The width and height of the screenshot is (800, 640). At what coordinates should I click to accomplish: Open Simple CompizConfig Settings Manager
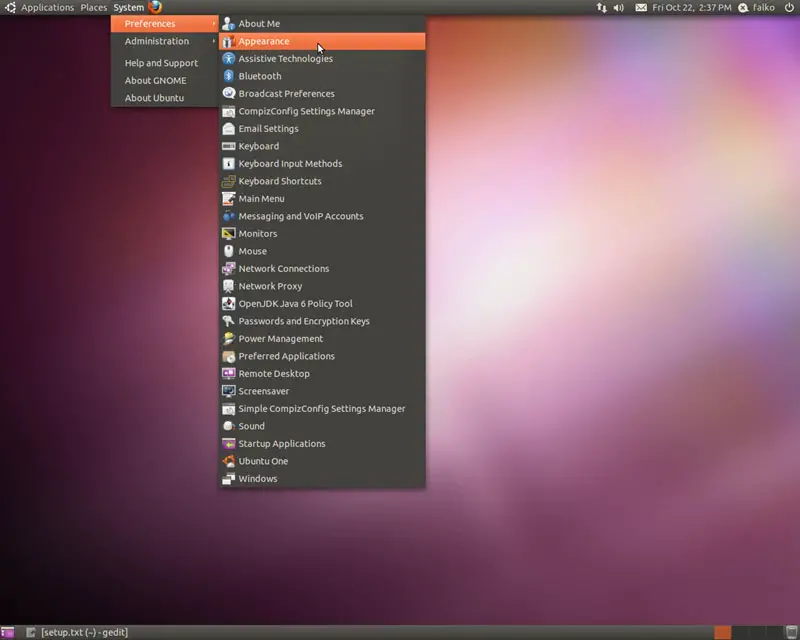(322, 409)
